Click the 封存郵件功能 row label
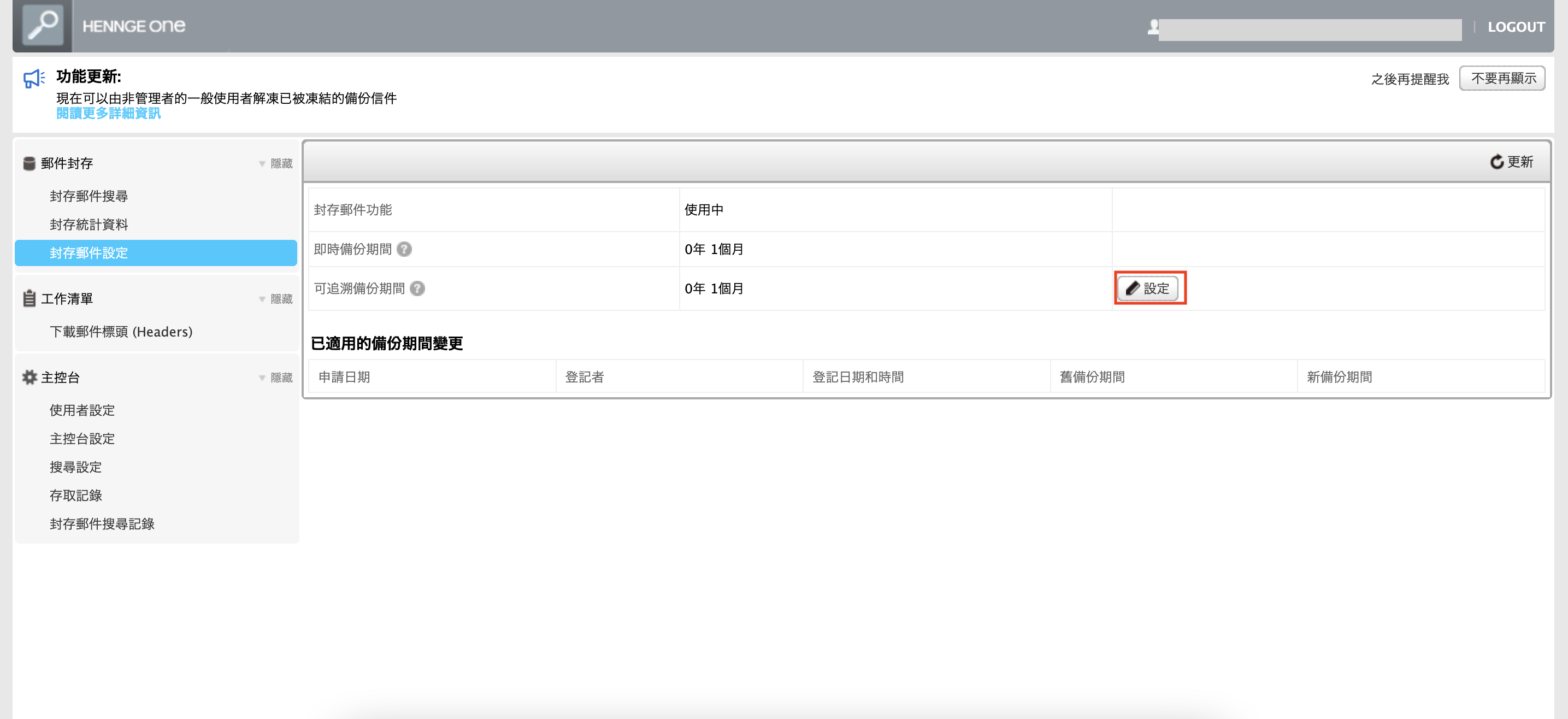 (x=353, y=210)
